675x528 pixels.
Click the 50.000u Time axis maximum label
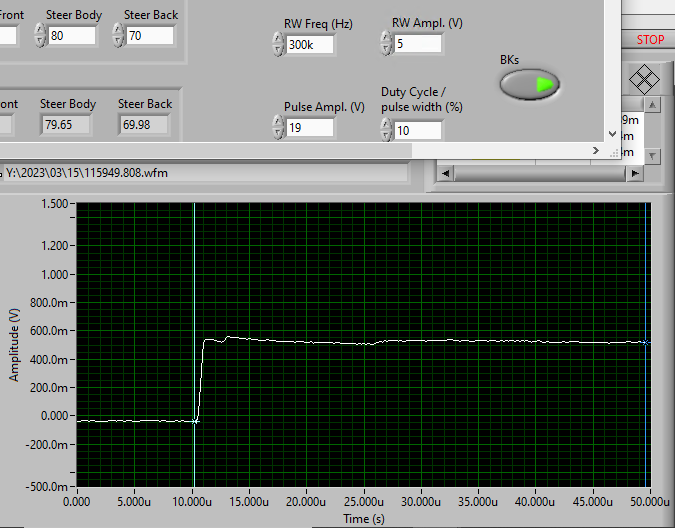(650, 502)
